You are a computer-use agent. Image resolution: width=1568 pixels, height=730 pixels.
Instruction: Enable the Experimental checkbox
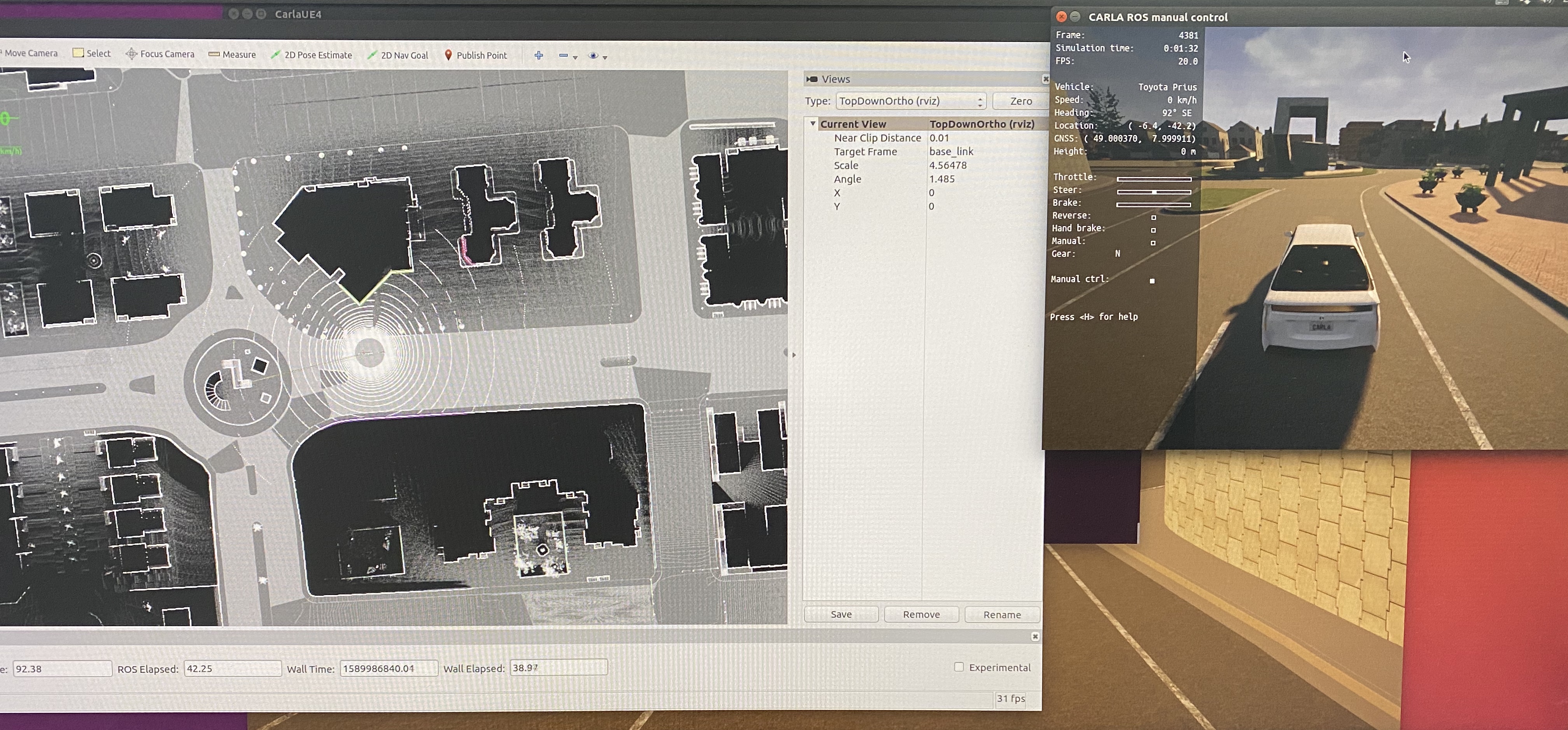pyautogui.click(x=959, y=667)
